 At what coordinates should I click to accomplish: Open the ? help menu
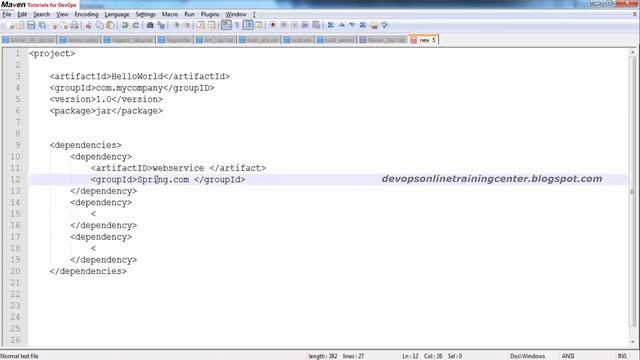254,14
